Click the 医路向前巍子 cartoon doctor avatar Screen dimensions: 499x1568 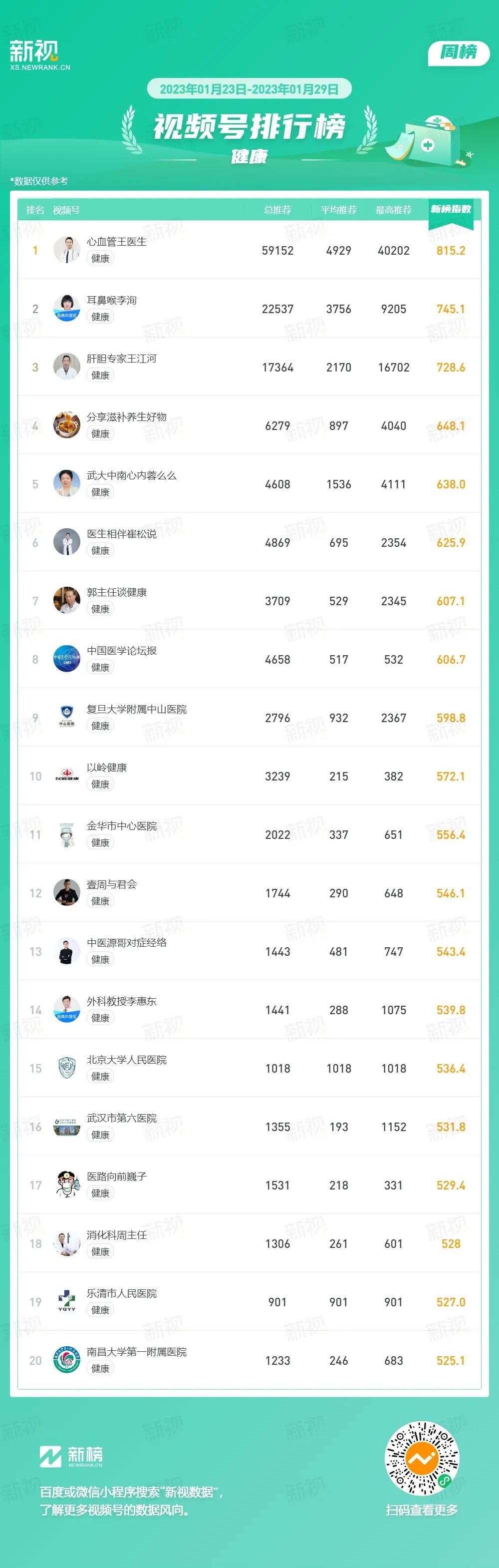point(67,1185)
